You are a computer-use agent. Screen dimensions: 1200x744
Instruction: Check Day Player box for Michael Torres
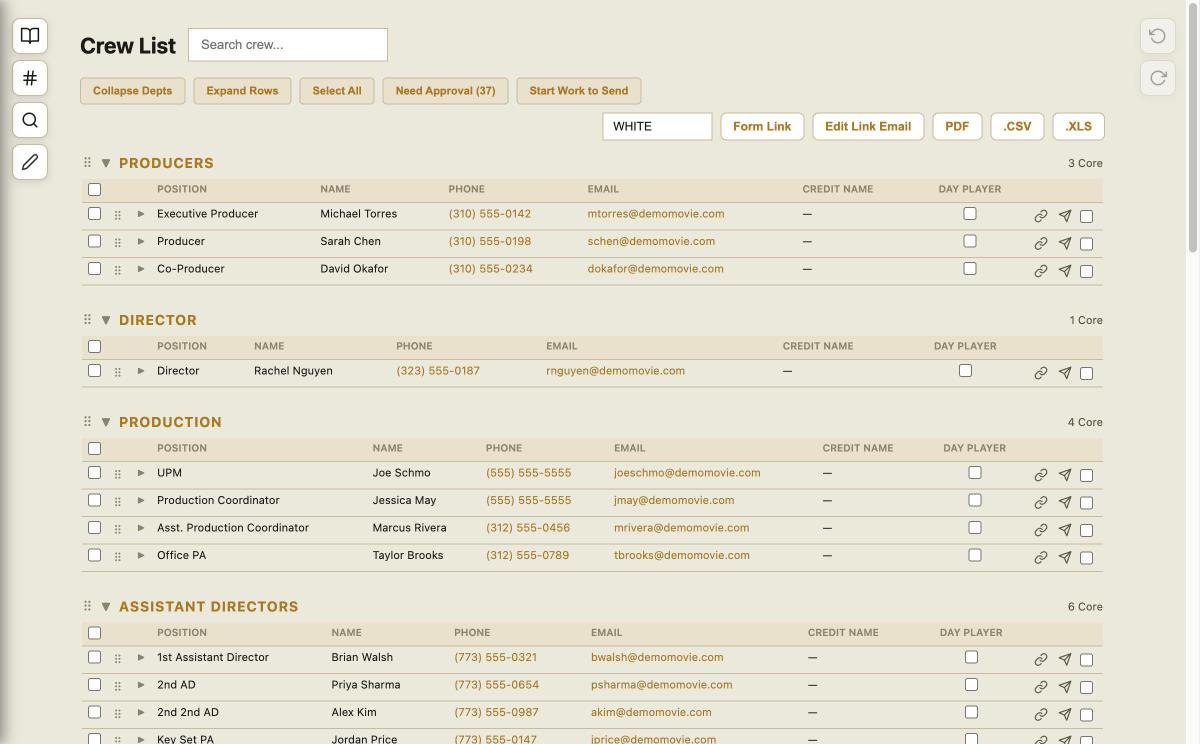coord(969,213)
